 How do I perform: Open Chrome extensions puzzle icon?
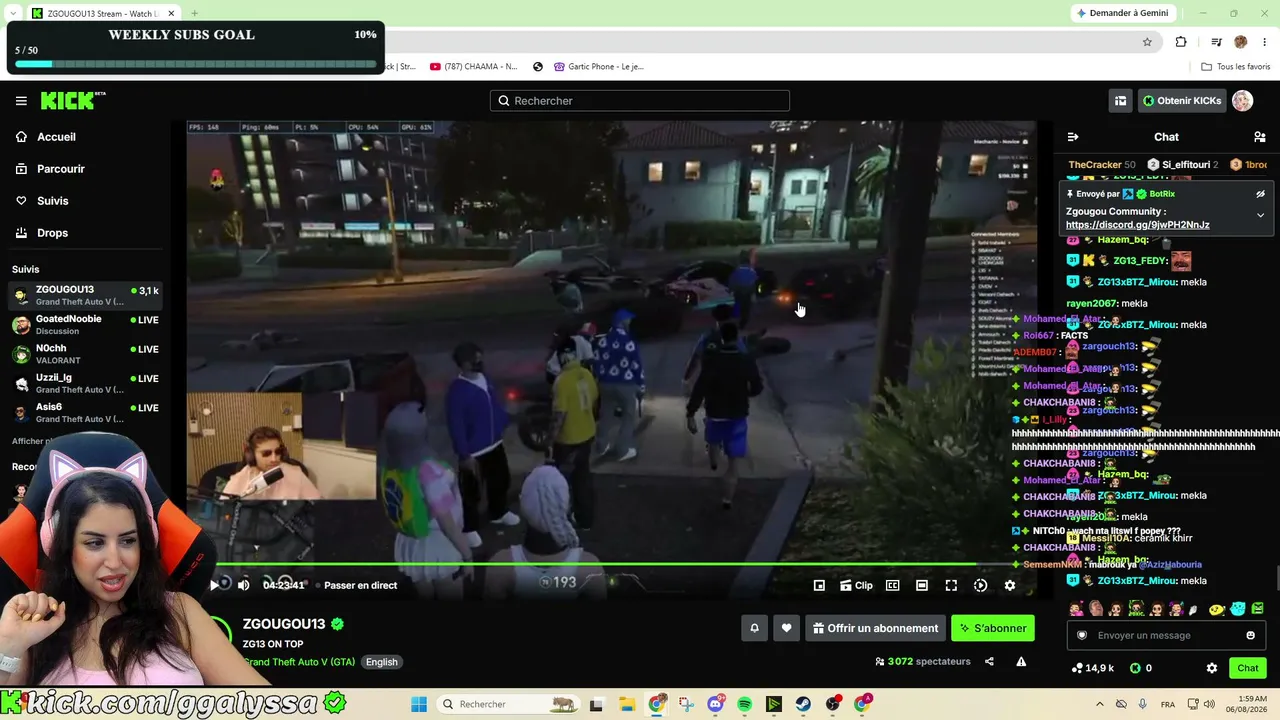coord(1181,42)
